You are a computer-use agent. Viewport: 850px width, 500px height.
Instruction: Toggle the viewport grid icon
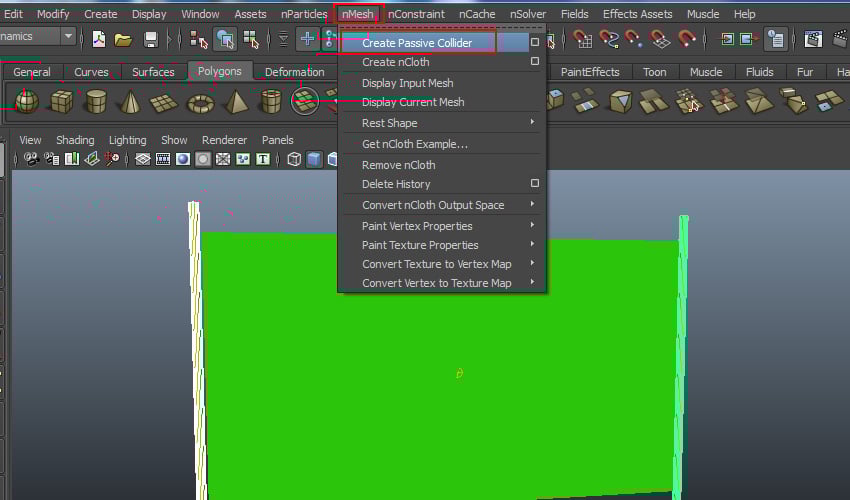tap(143, 159)
